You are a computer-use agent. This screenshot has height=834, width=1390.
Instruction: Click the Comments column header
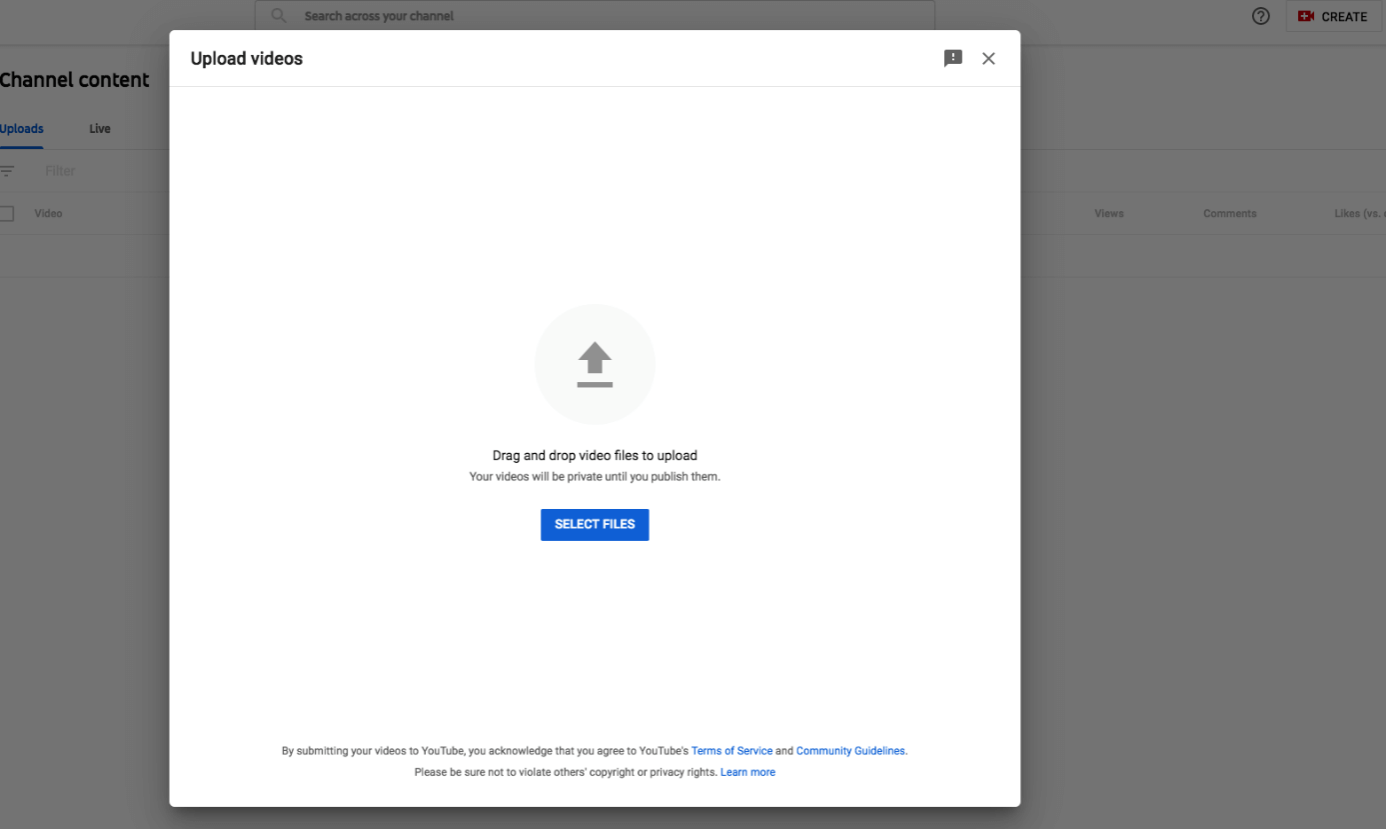pos(1229,213)
